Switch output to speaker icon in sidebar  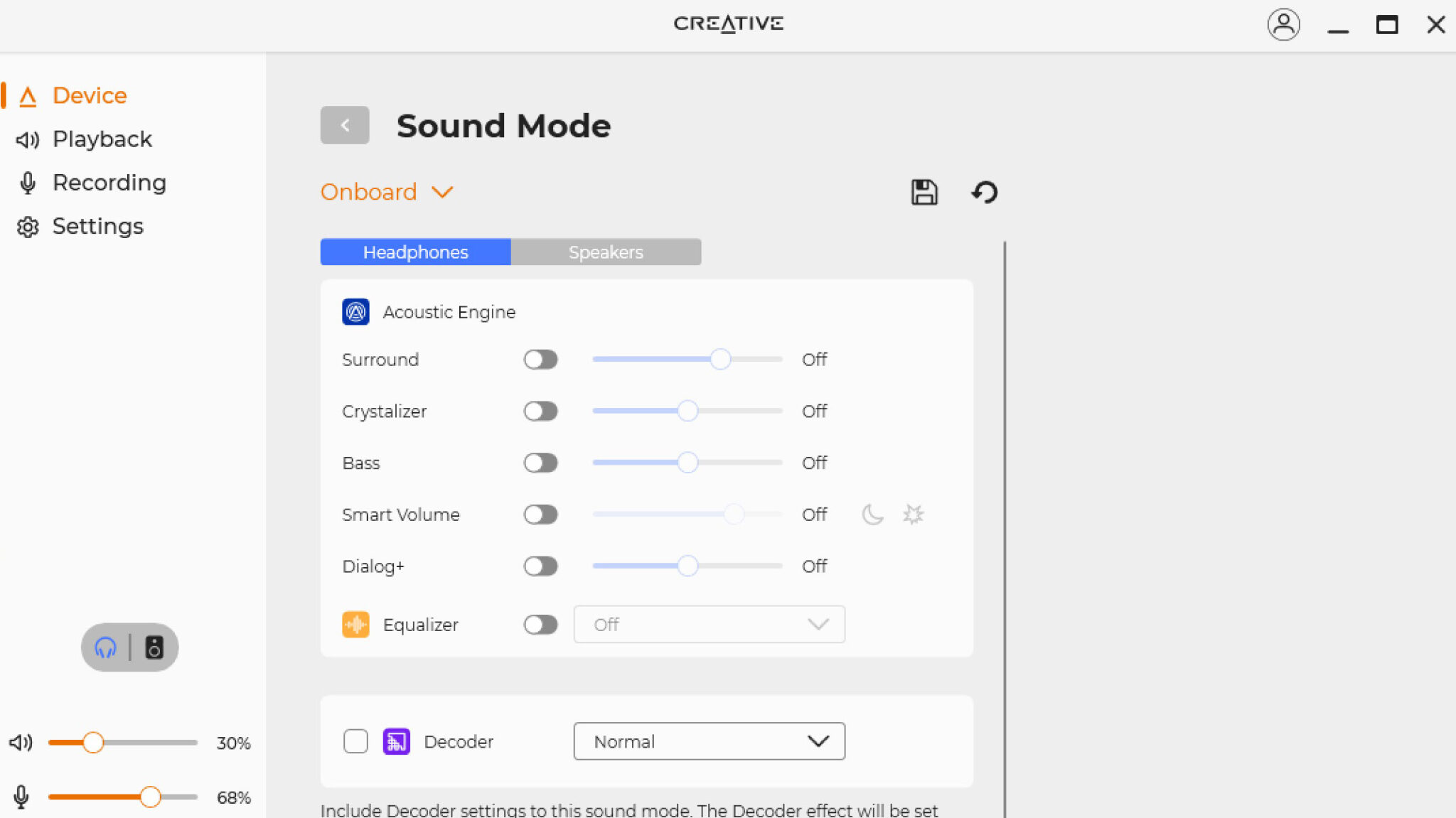154,647
